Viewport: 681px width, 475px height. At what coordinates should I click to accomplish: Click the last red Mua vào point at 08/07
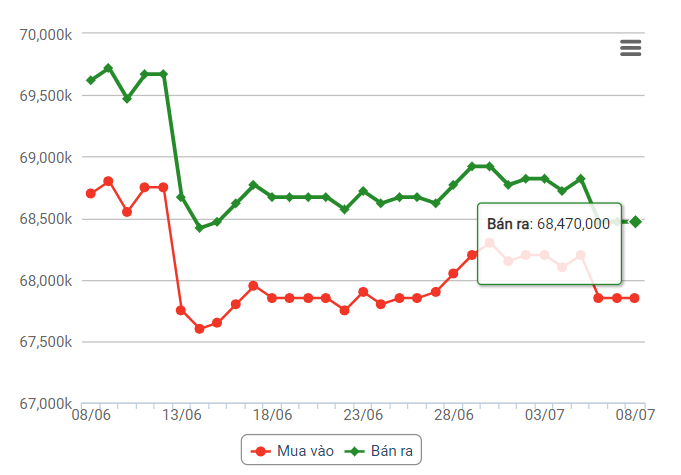[635, 298]
